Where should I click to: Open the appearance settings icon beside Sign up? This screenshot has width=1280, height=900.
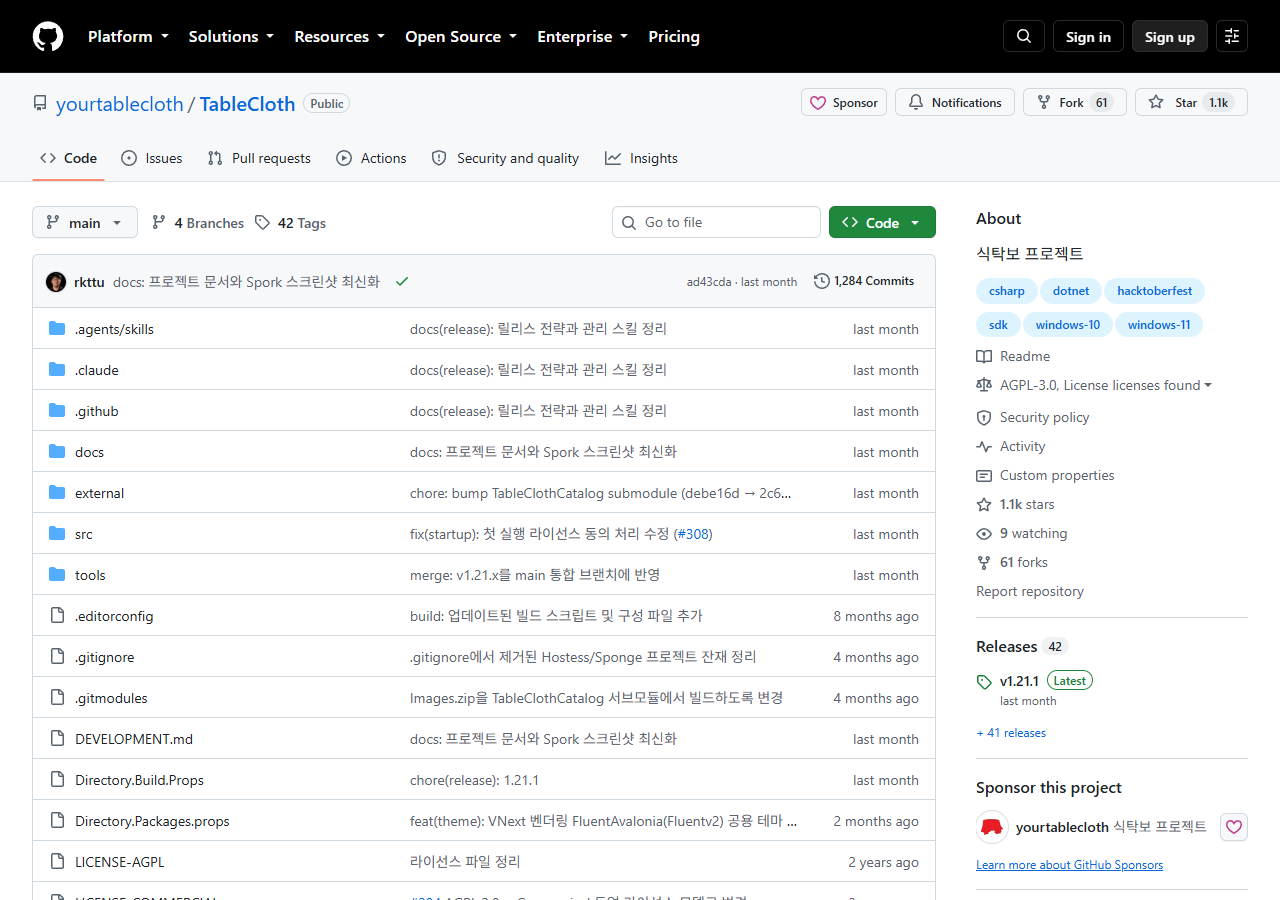point(1232,36)
